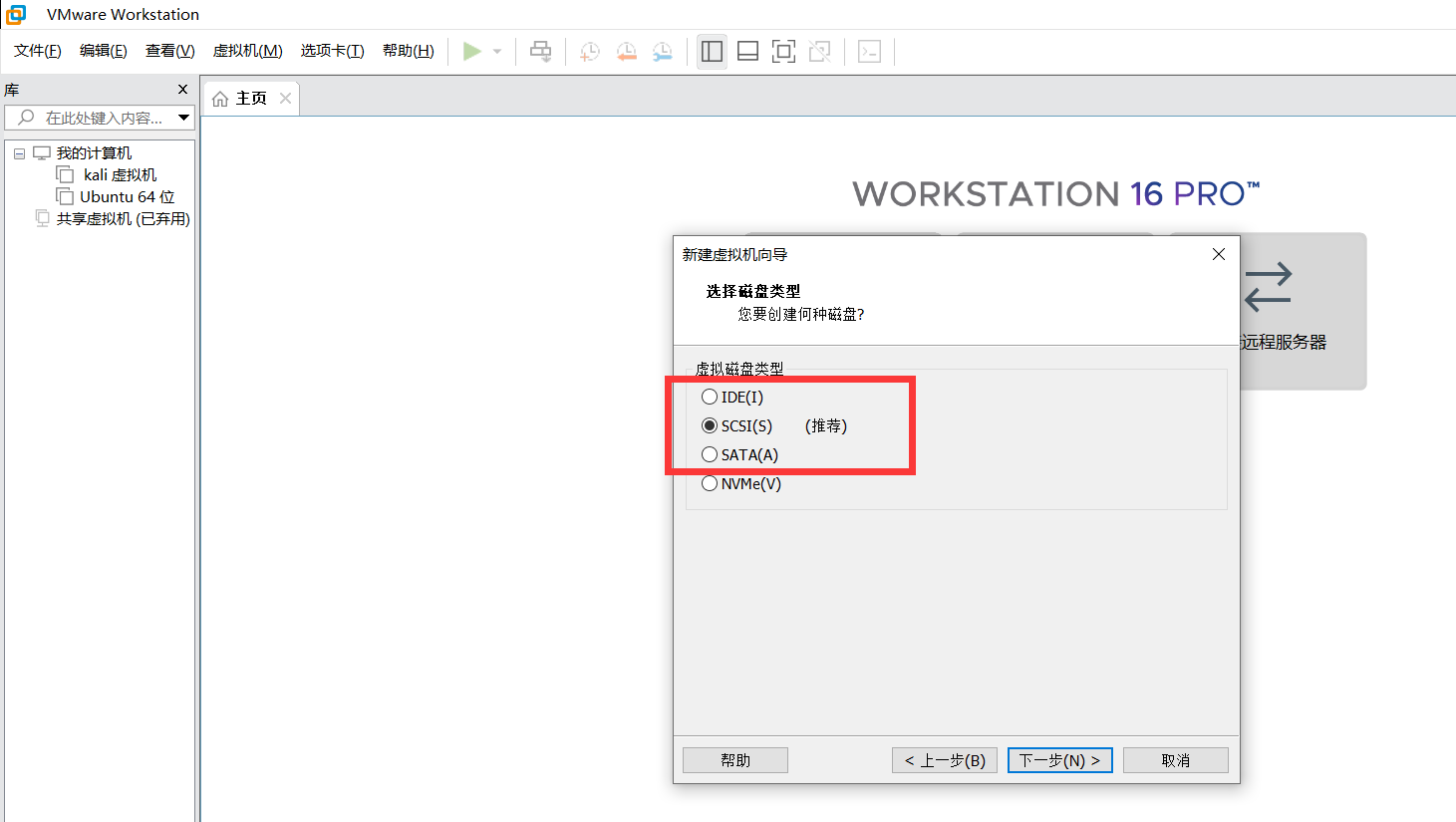Take a snapshot with the clock-plus icon

coord(590,52)
